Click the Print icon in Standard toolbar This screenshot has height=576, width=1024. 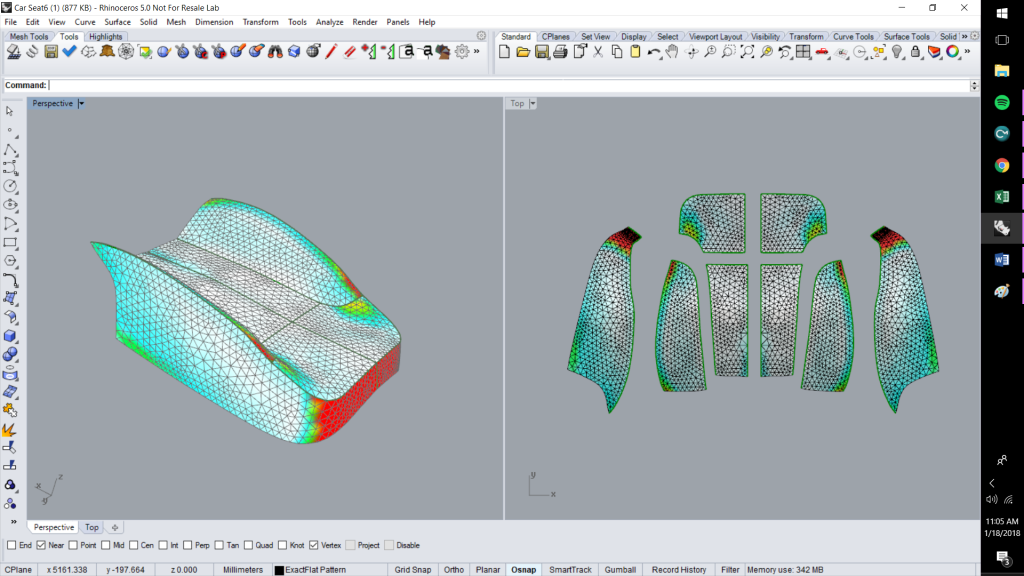(x=560, y=52)
